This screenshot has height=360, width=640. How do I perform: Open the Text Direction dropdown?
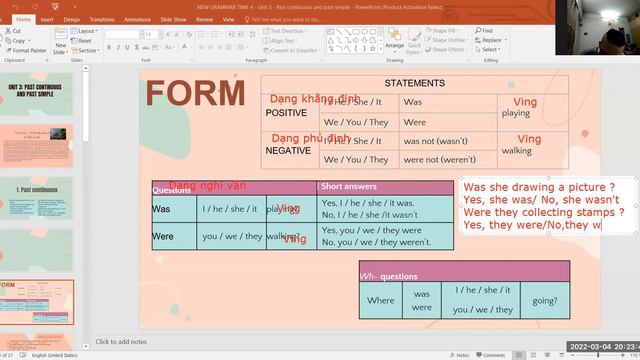286,31
